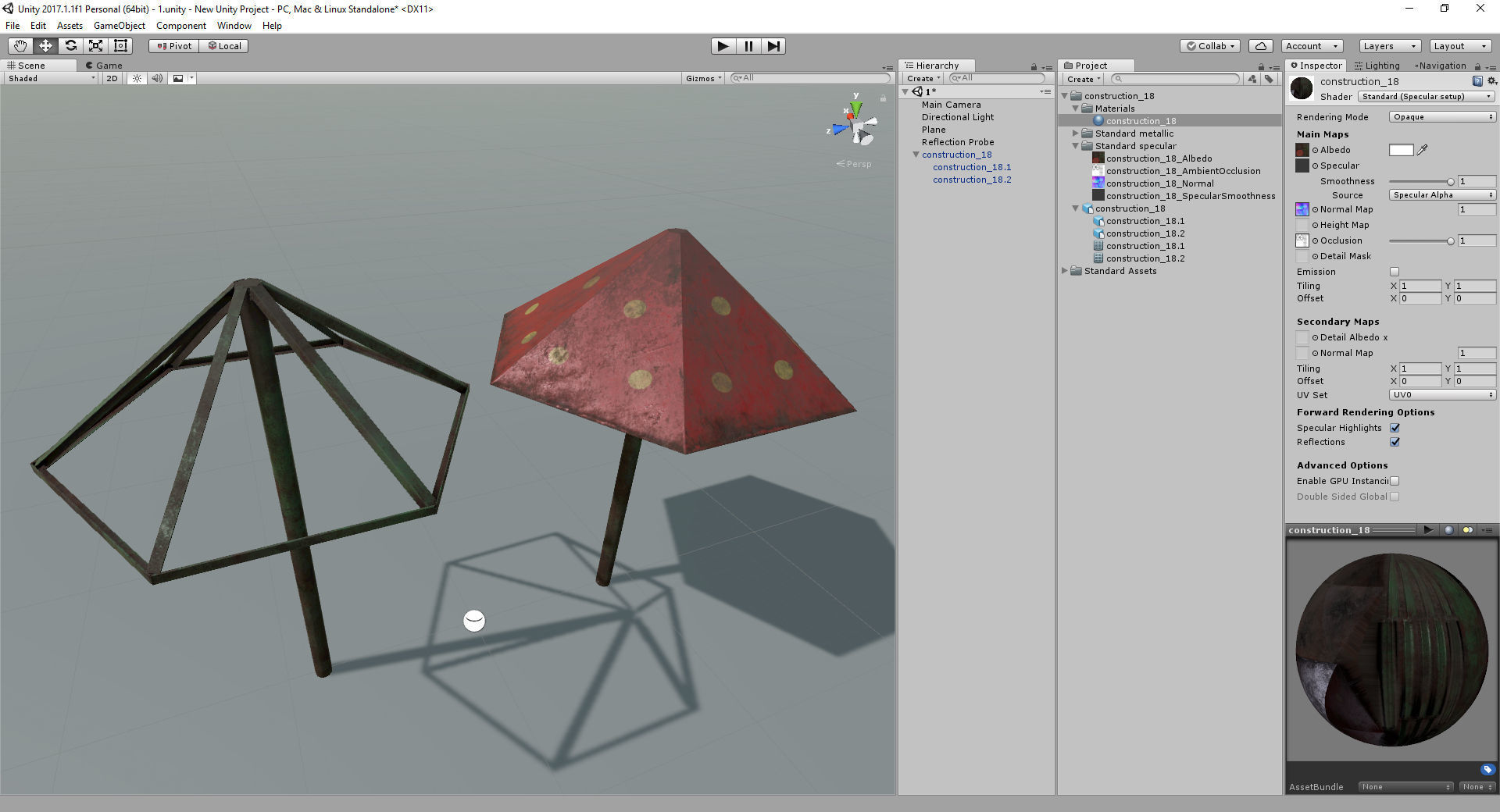This screenshot has width=1500, height=812.
Task: Click search by label icon in Project
Action: pos(1269,79)
